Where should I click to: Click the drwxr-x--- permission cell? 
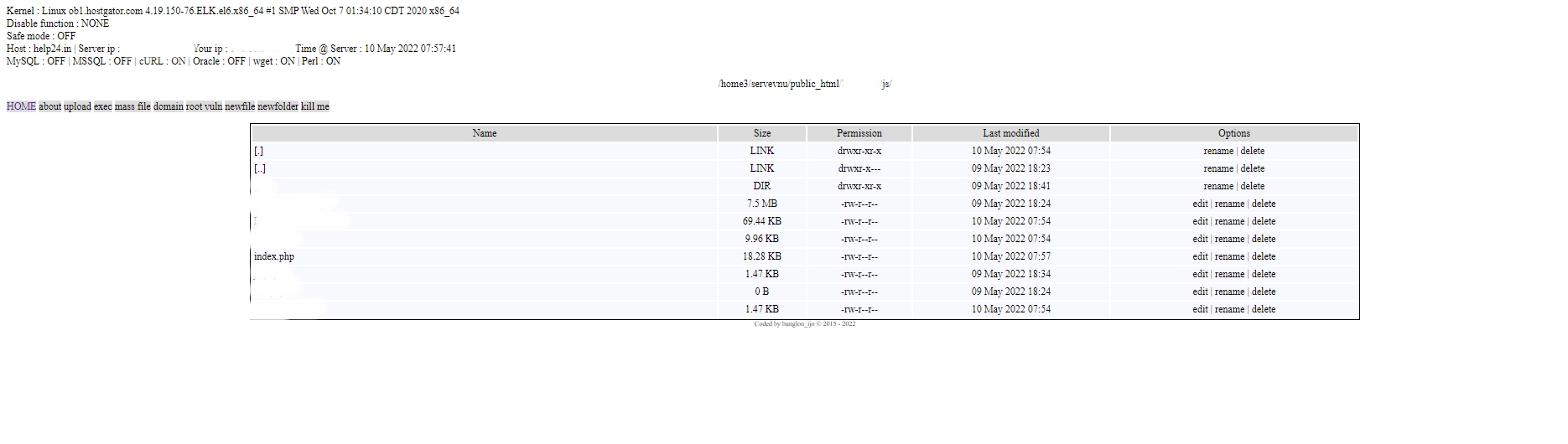pyautogui.click(x=859, y=168)
